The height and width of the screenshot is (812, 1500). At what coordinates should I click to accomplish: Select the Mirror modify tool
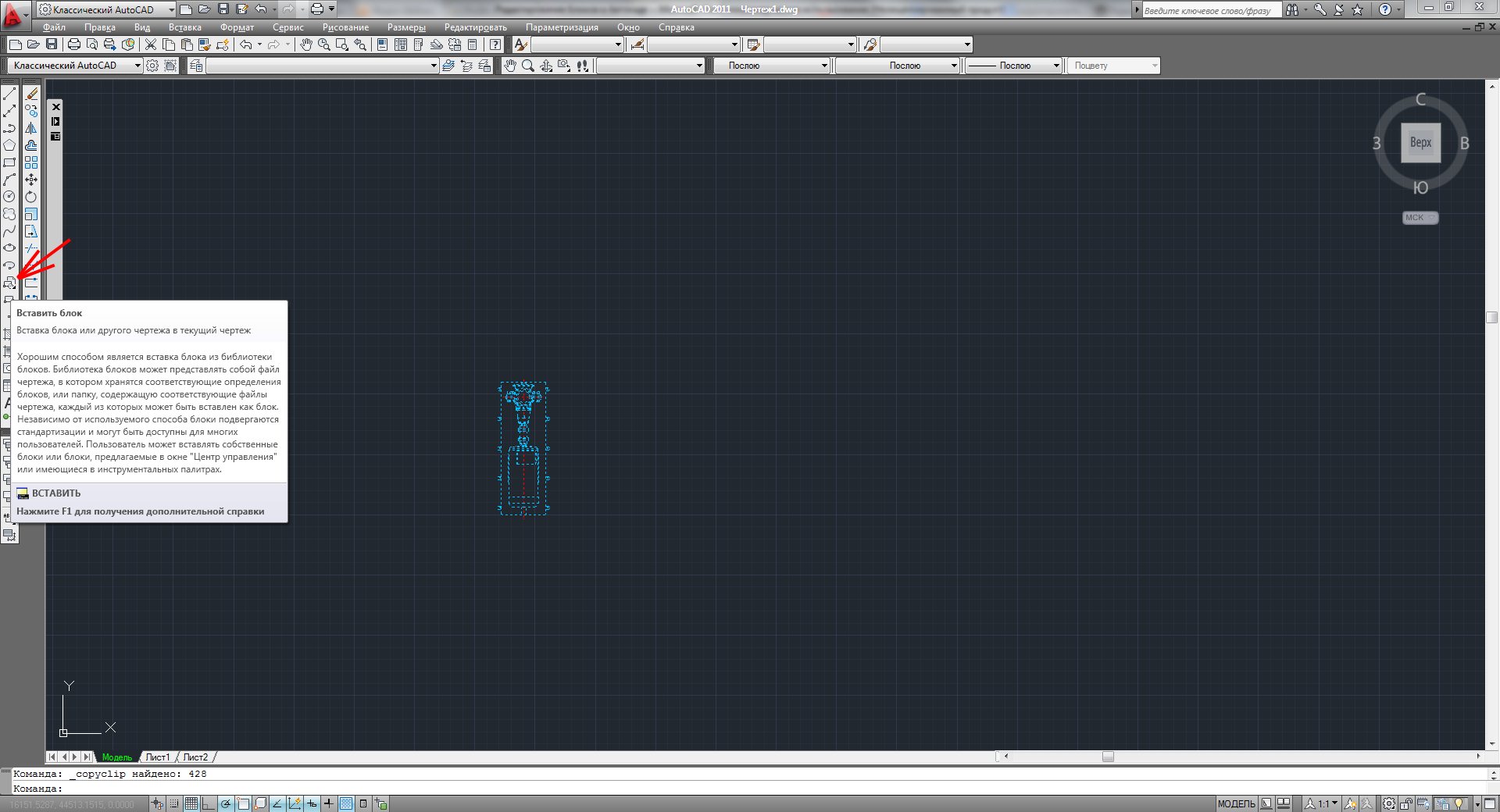(x=31, y=128)
